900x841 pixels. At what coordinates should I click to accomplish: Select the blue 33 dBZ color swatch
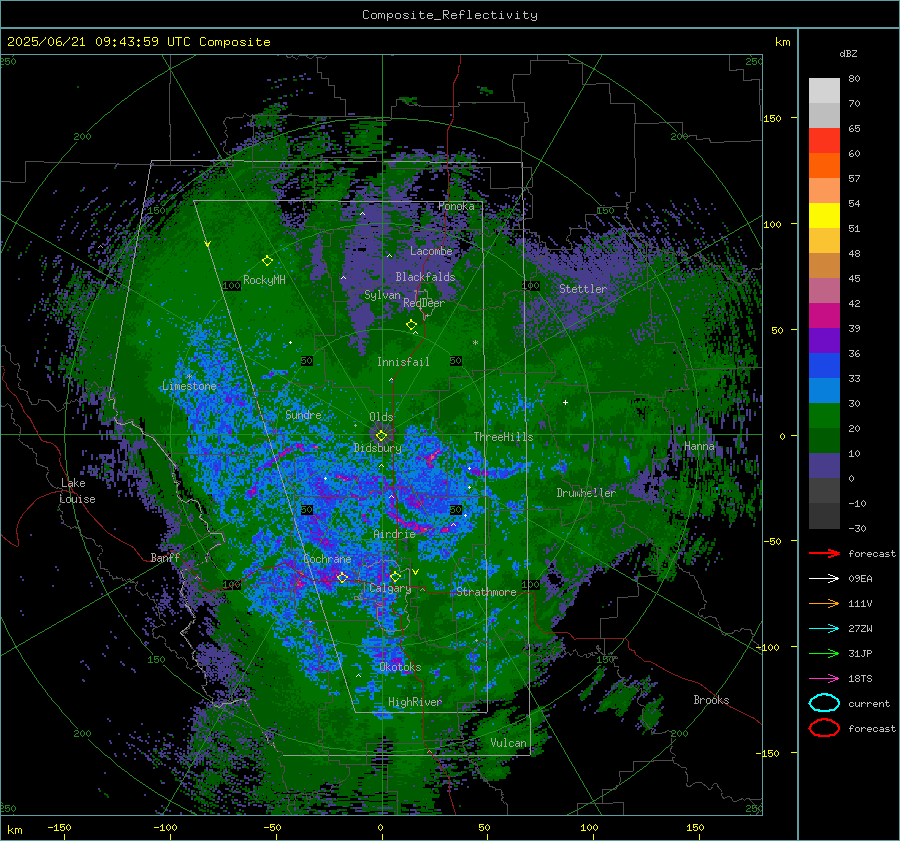(824, 365)
